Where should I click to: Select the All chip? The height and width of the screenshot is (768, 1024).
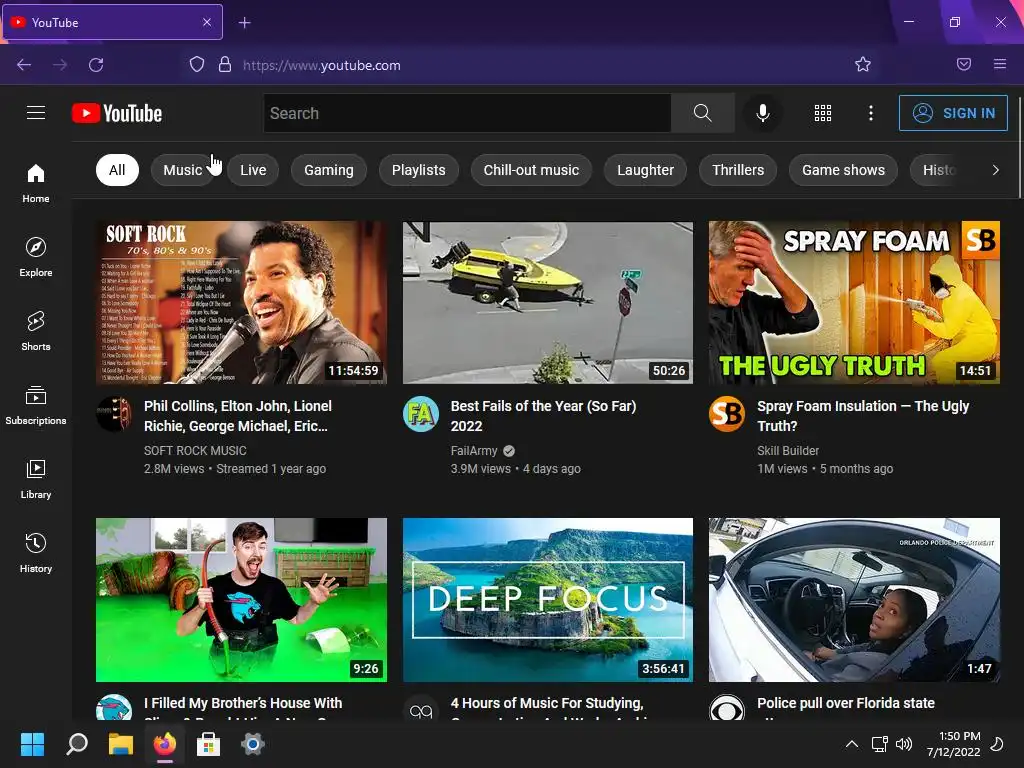point(117,170)
